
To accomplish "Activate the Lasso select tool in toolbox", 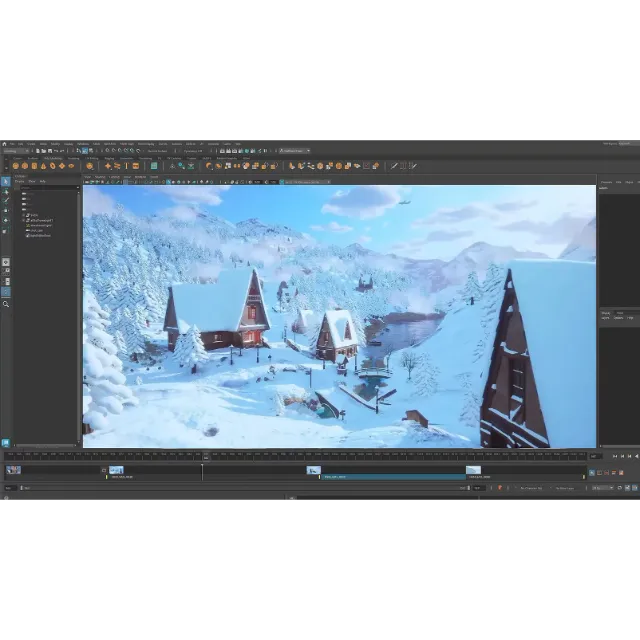I will 6,191.
